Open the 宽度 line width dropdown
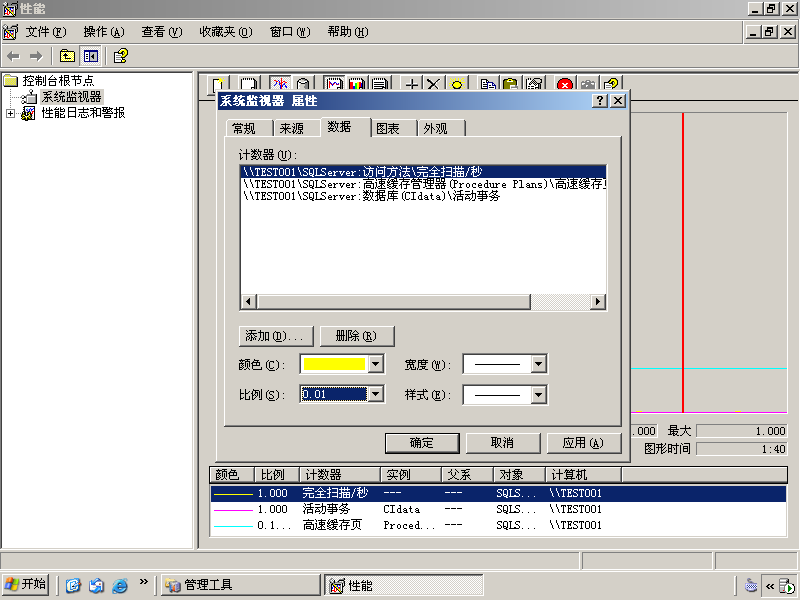The height and width of the screenshot is (600, 800). (539, 364)
